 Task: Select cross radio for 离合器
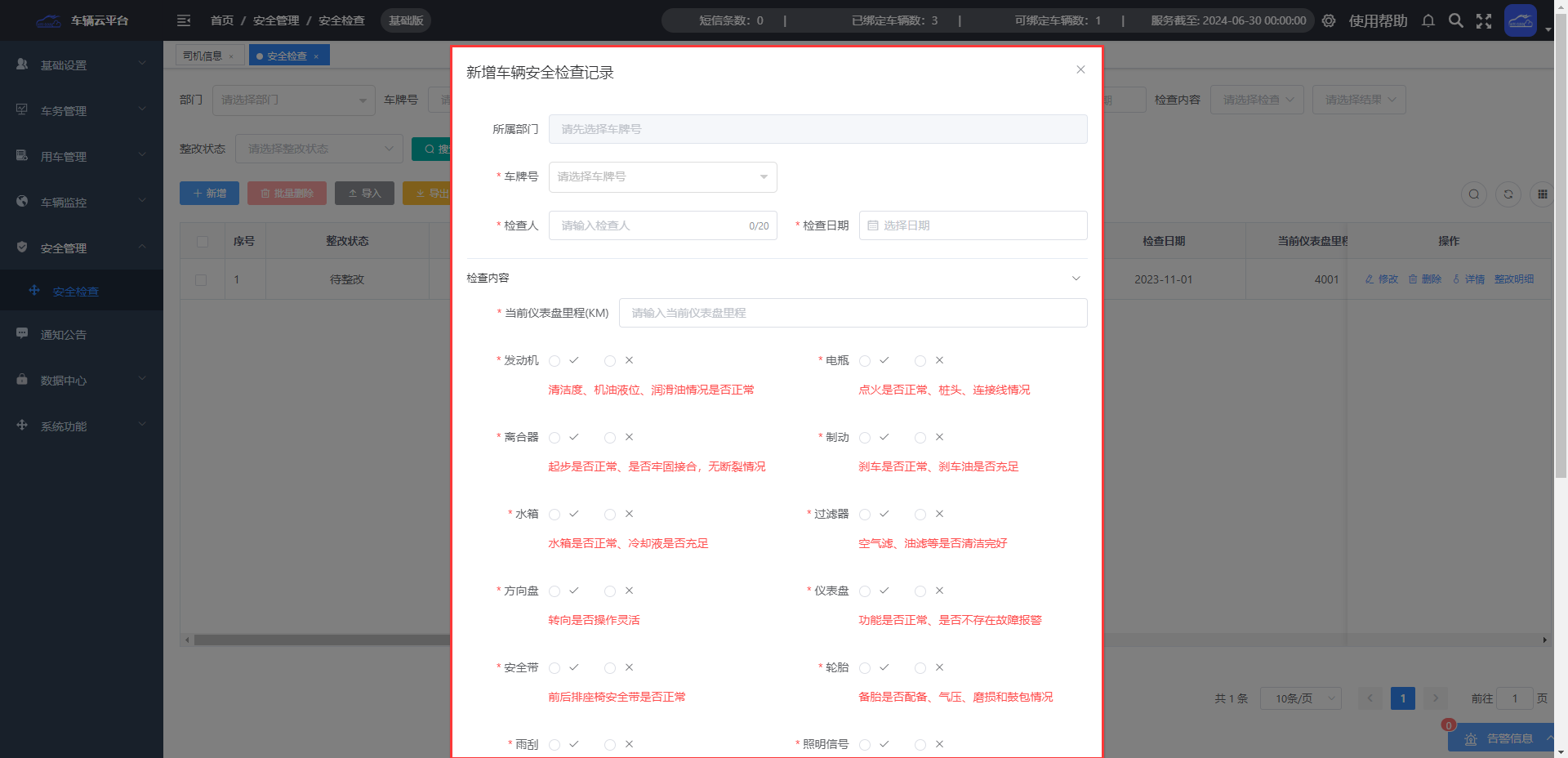(x=610, y=438)
